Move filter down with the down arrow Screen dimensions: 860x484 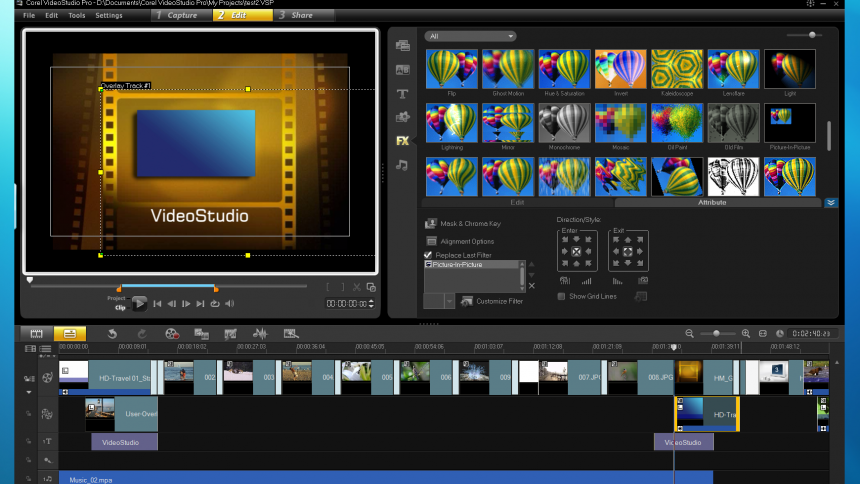pyautogui.click(x=531, y=275)
